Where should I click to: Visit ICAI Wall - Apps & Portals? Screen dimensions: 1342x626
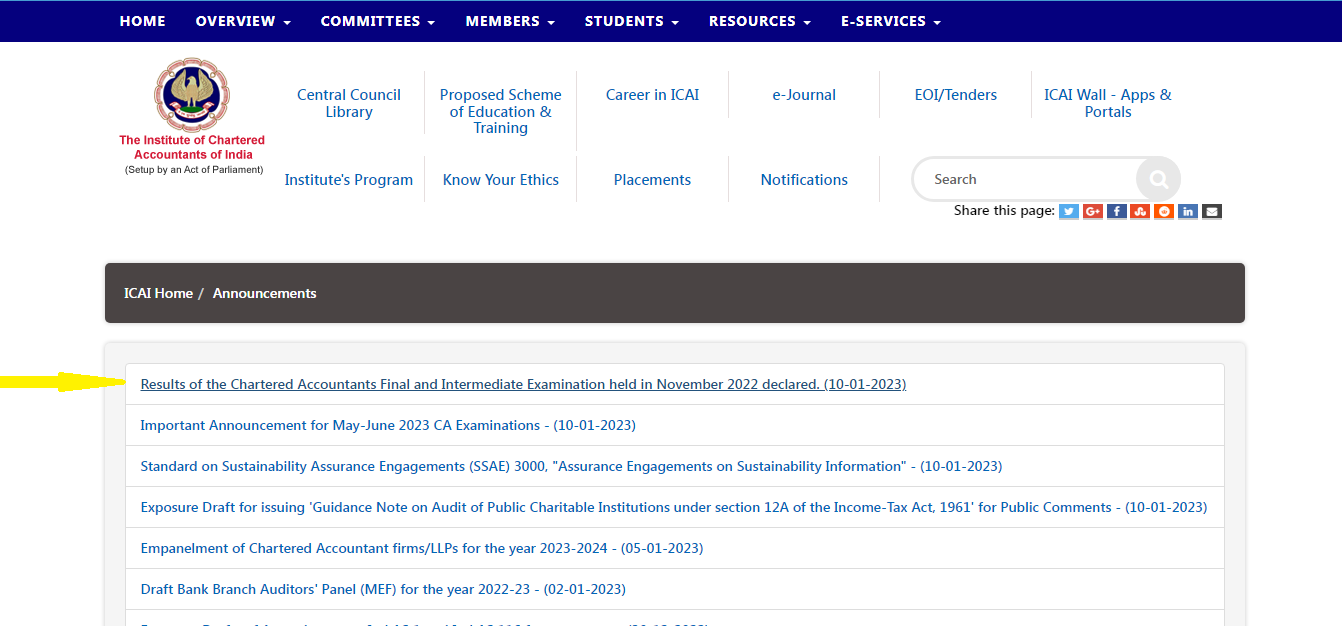[1108, 103]
